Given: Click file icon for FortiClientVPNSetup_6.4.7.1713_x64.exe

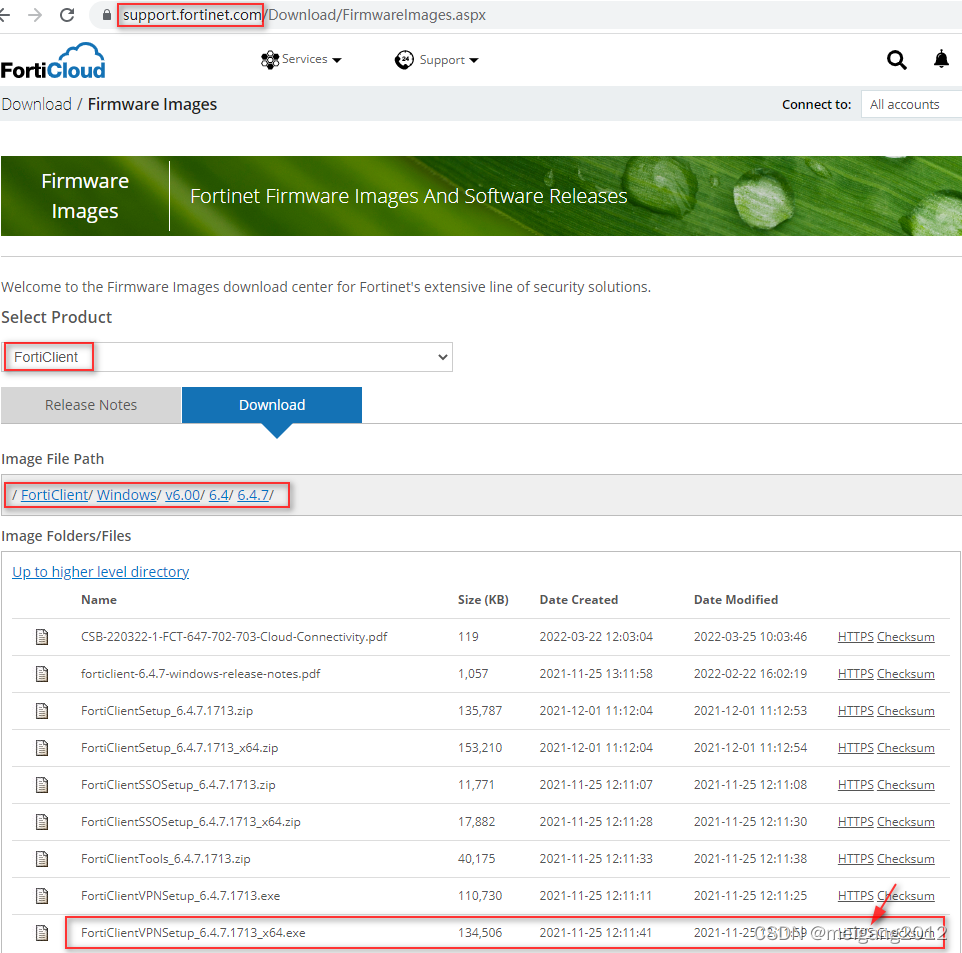Looking at the screenshot, I should click(42, 933).
